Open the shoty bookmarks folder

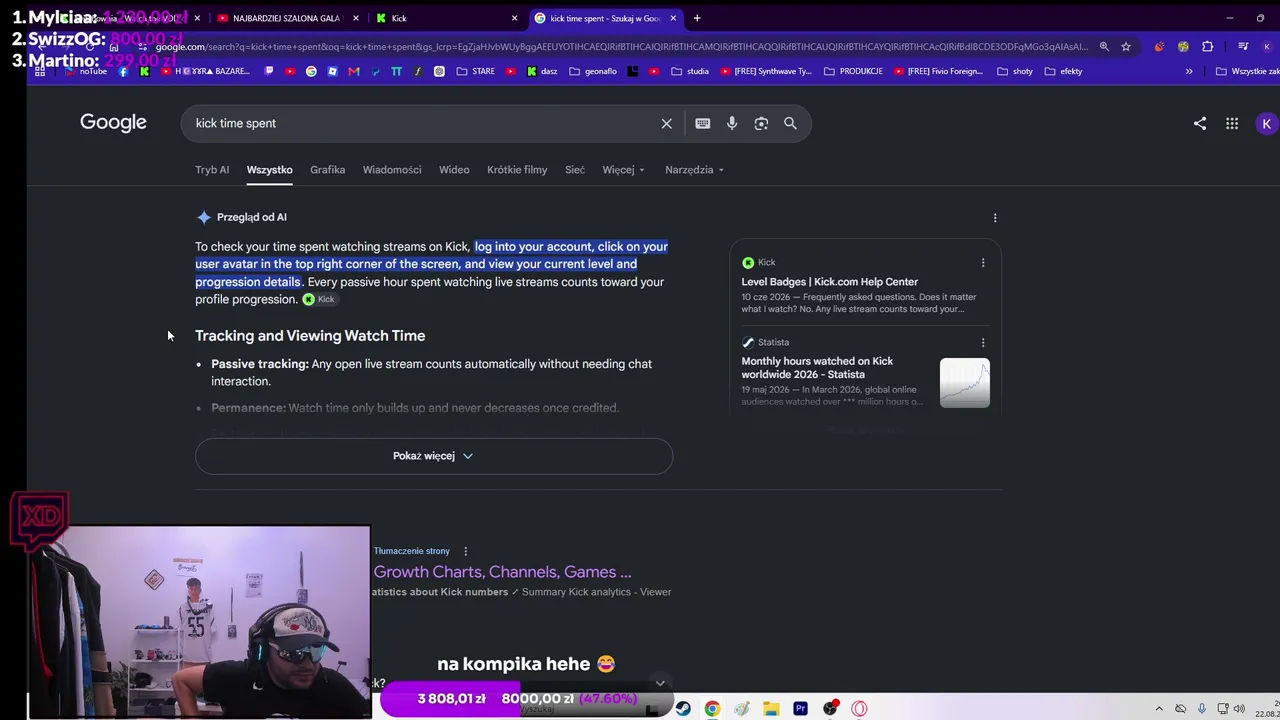tap(1015, 71)
